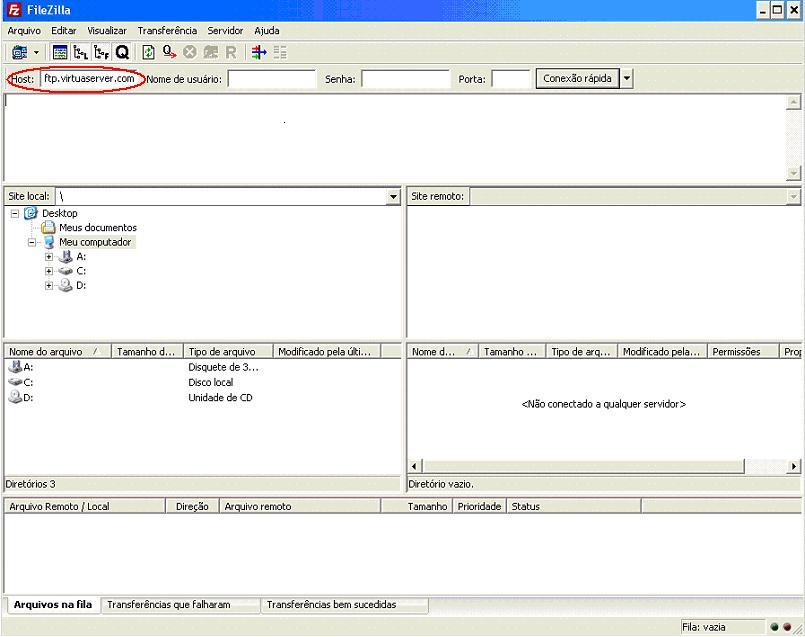Click the green activity indicator in the status bar
The image size is (805, 637).
pyautogui.click(x=775, y=627)
